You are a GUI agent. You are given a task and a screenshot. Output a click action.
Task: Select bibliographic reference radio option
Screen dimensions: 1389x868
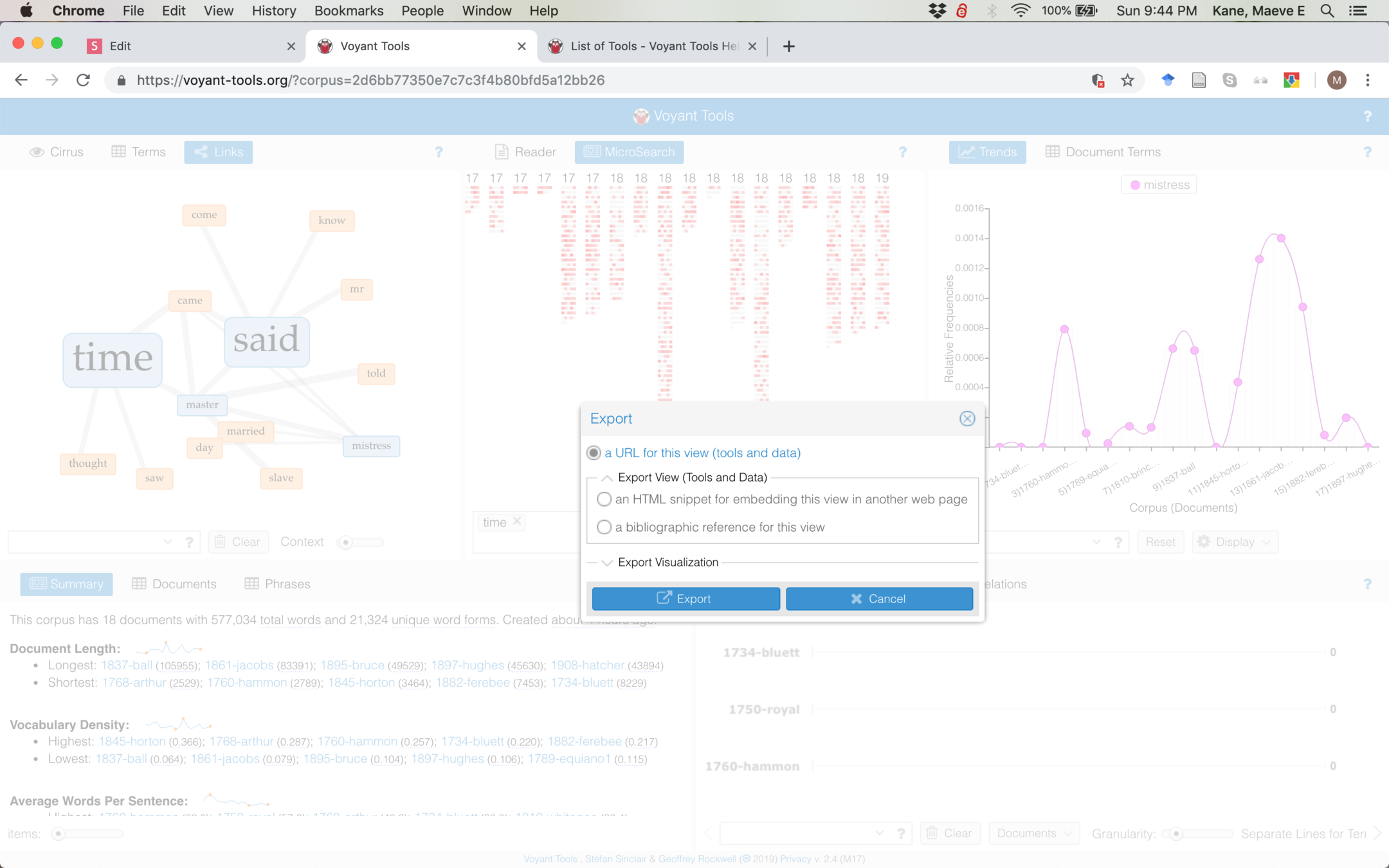pos(604,527)
